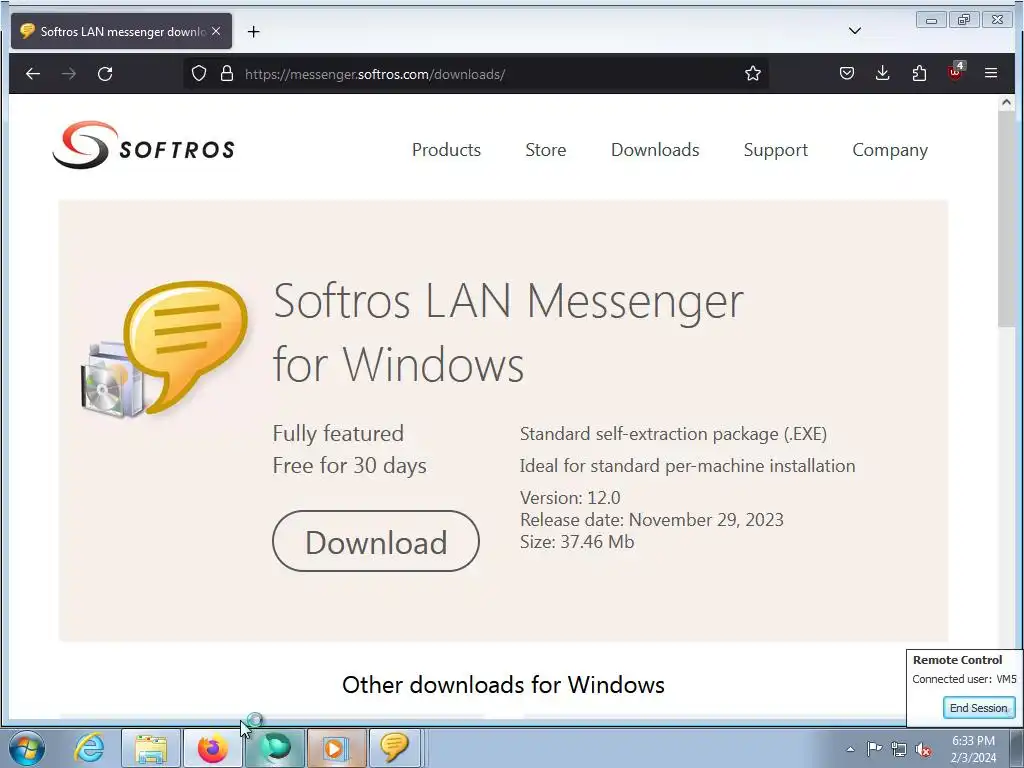This screenshot has width=1024, height=768.
Task: Open the extensions puzzle icon
Action: coord(919,74)
